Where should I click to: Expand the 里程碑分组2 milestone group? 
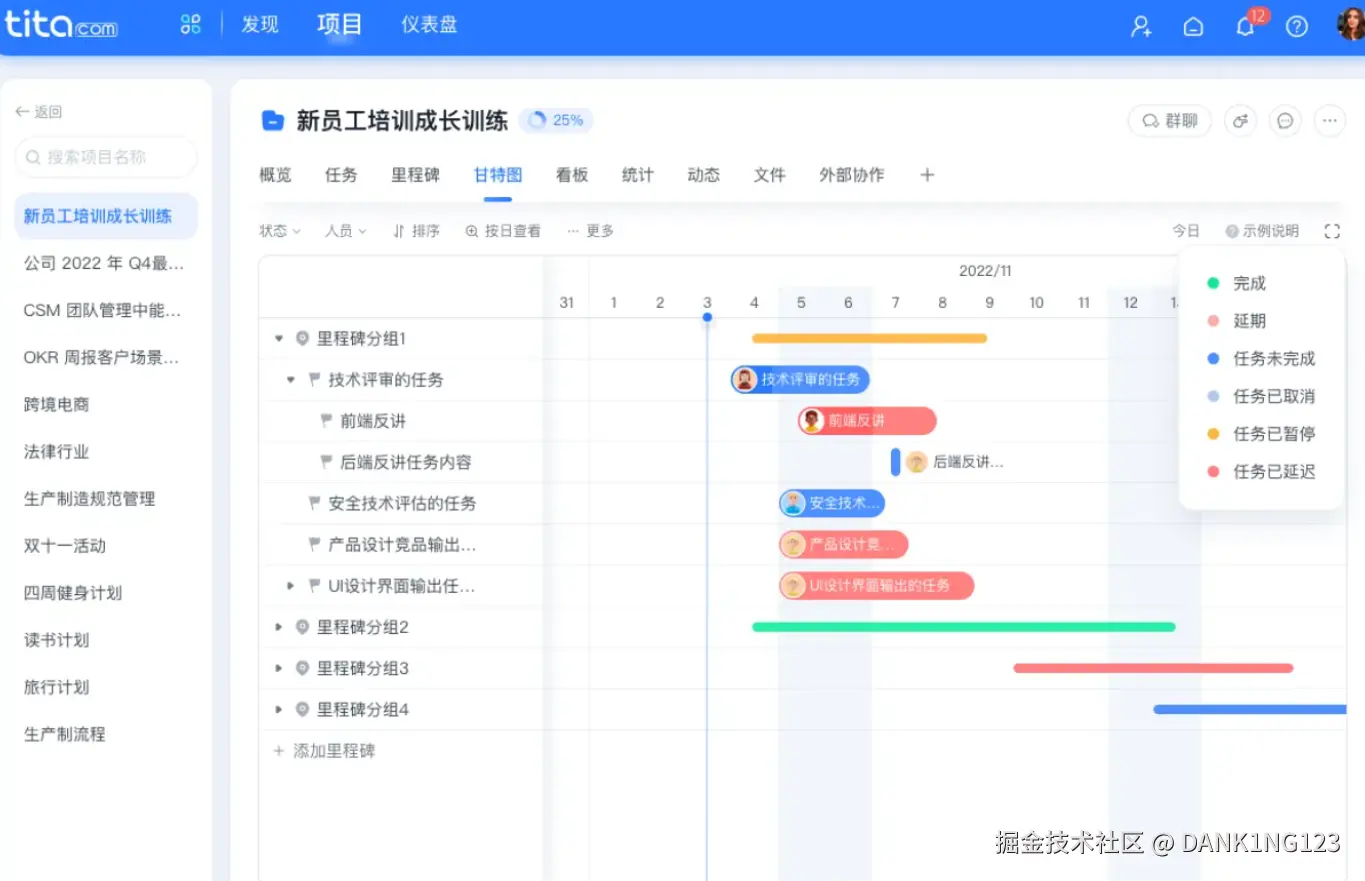[x=279, y=627]
